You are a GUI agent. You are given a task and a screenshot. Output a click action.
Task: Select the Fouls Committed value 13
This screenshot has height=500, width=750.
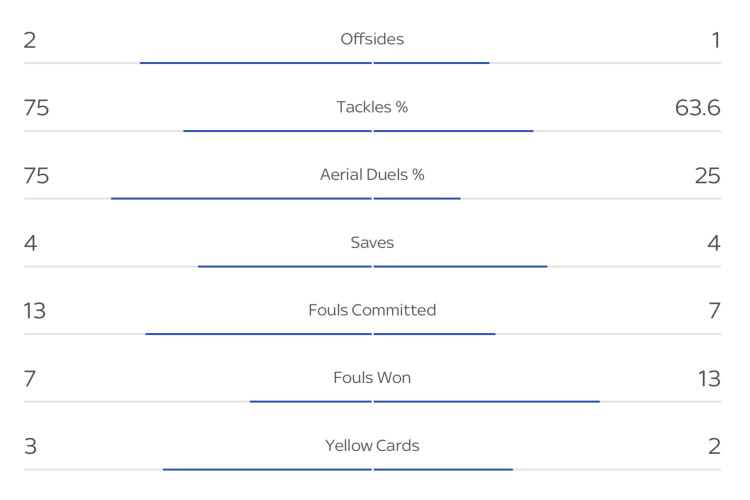[x=35, y=311]
